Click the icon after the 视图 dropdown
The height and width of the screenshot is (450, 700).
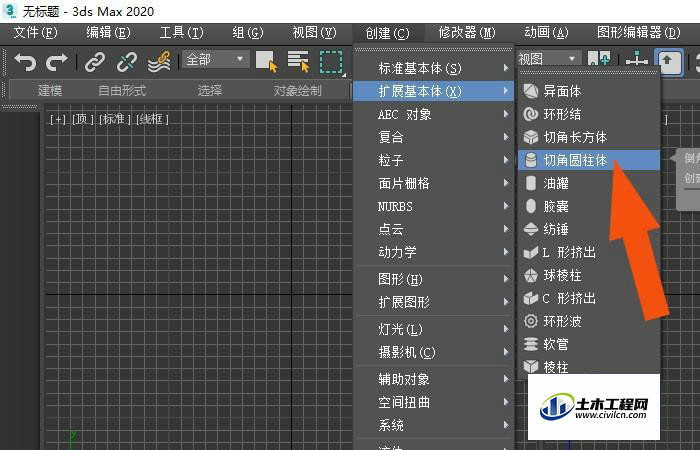coord(599,58)
